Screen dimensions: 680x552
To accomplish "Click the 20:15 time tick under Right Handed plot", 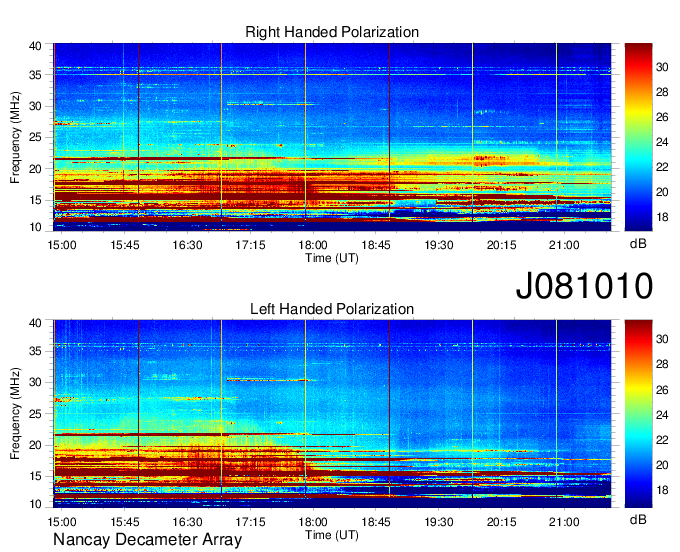I will pyautogui.click(x=501, y=245).
